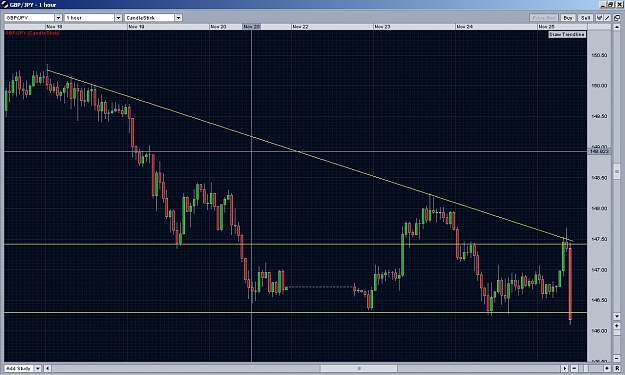The height and width of the screenshot is (375, 625).
Task: Click the GBP/JPY symbol field
Action: 29,18
